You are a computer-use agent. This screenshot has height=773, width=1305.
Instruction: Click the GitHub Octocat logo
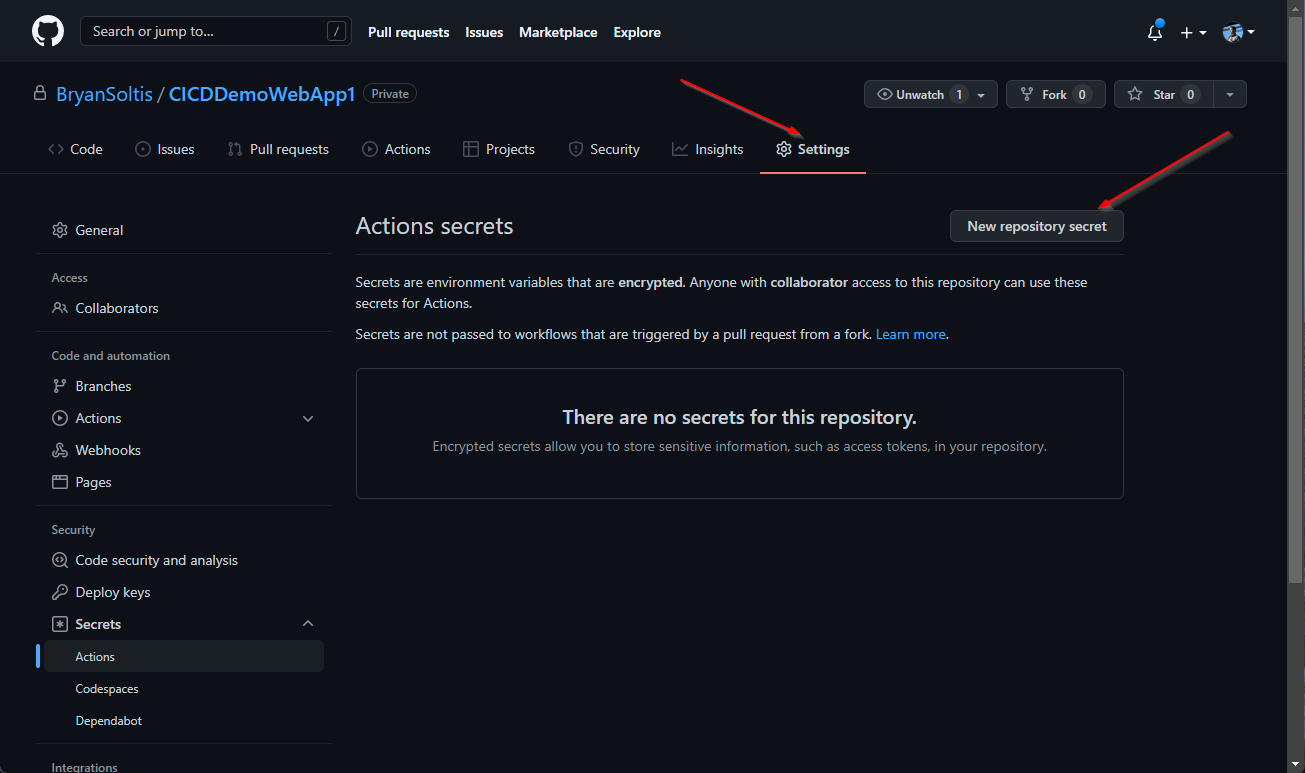pyautogui.click(x=48, y=32)
